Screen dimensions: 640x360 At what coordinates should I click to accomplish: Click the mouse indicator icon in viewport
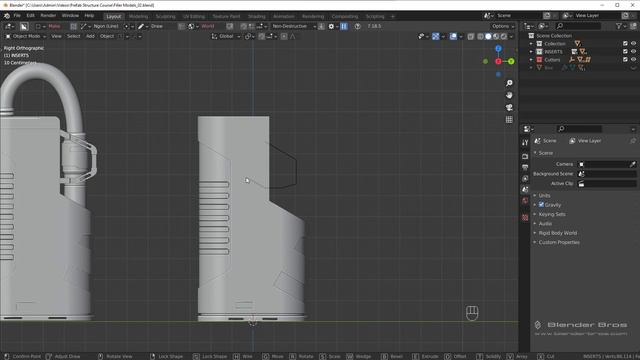pos(472,313)
